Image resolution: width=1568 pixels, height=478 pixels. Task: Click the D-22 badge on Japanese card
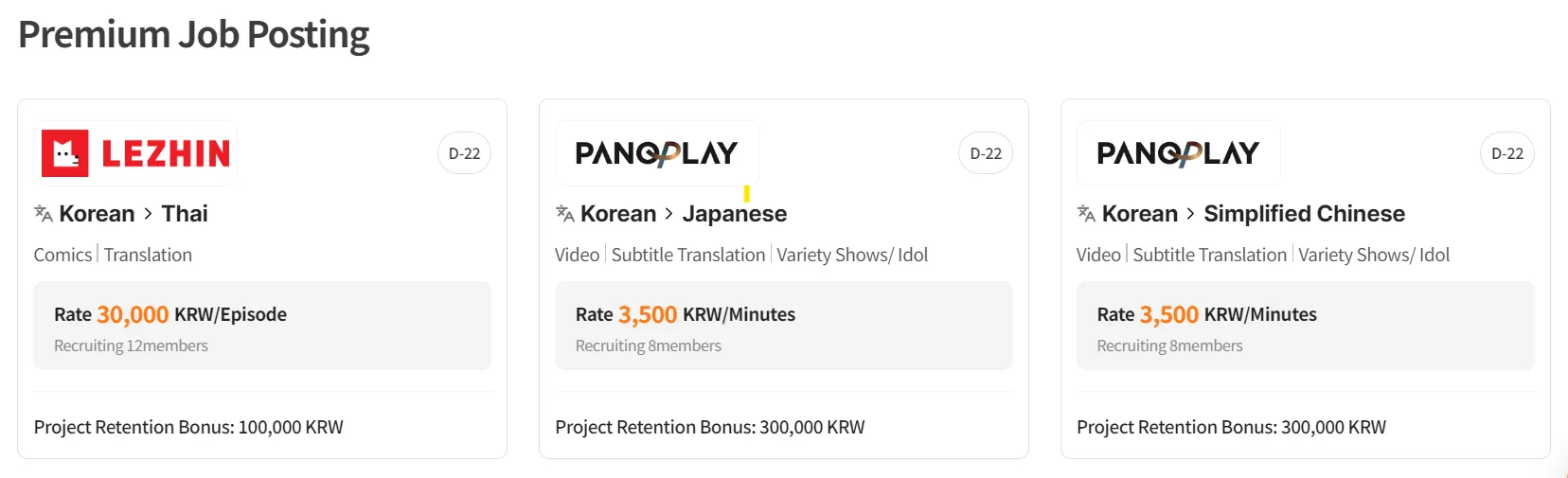point(986,153)
